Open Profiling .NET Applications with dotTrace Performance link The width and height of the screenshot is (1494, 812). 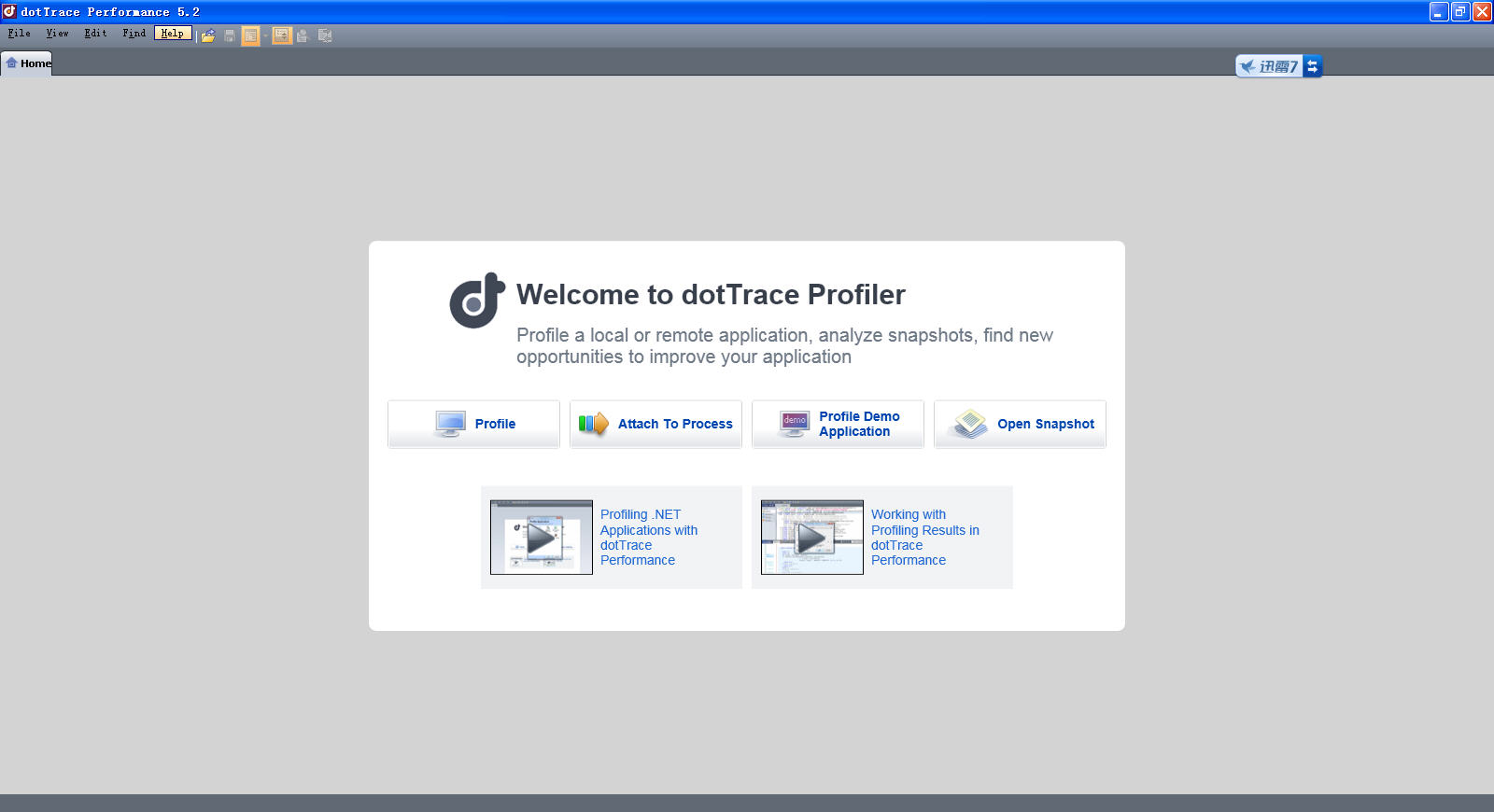pos(649,538)
